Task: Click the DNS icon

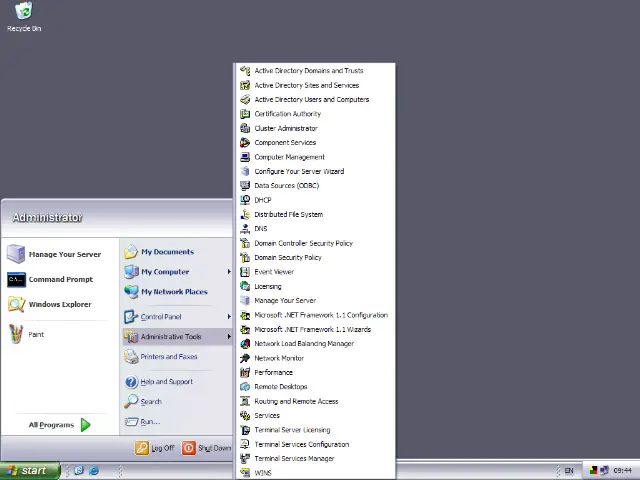Action: 245,229
